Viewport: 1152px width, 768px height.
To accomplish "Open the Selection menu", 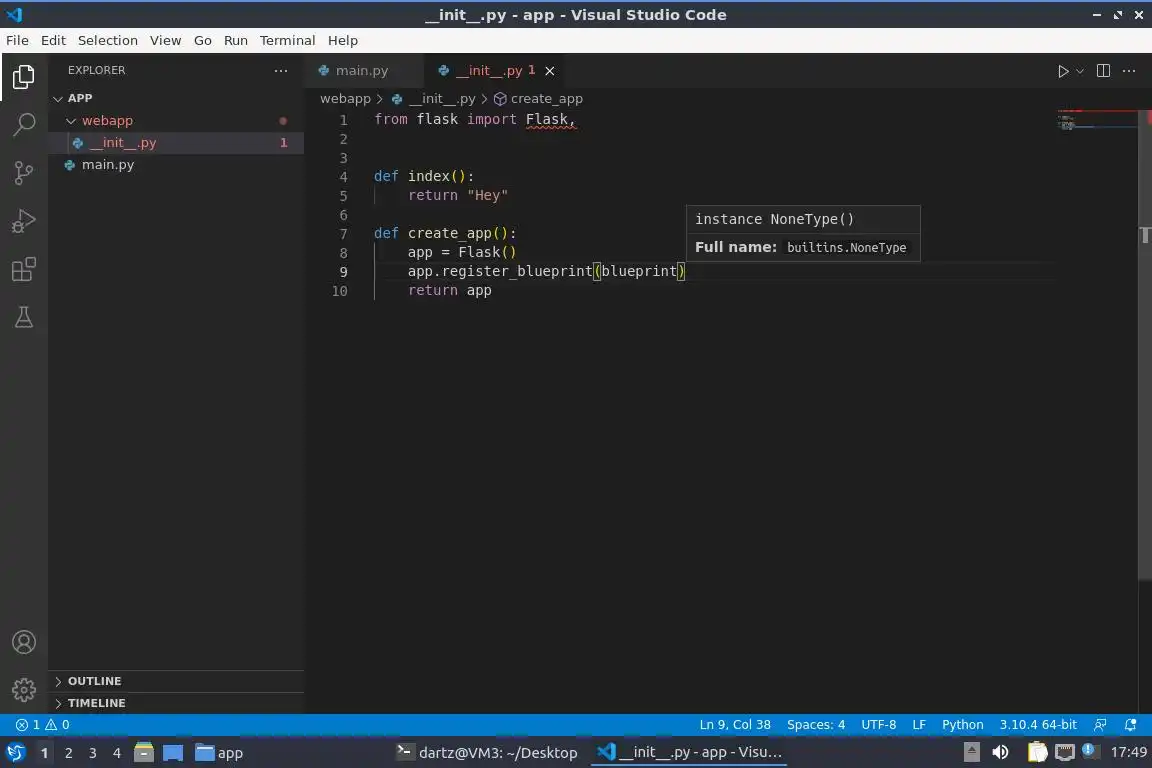I will tap(107, 40).
